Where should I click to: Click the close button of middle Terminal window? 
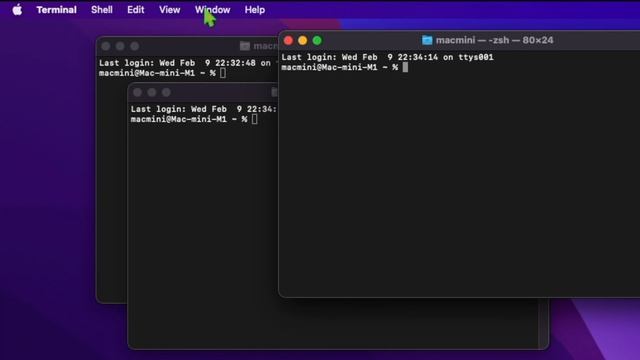[138, 92]
